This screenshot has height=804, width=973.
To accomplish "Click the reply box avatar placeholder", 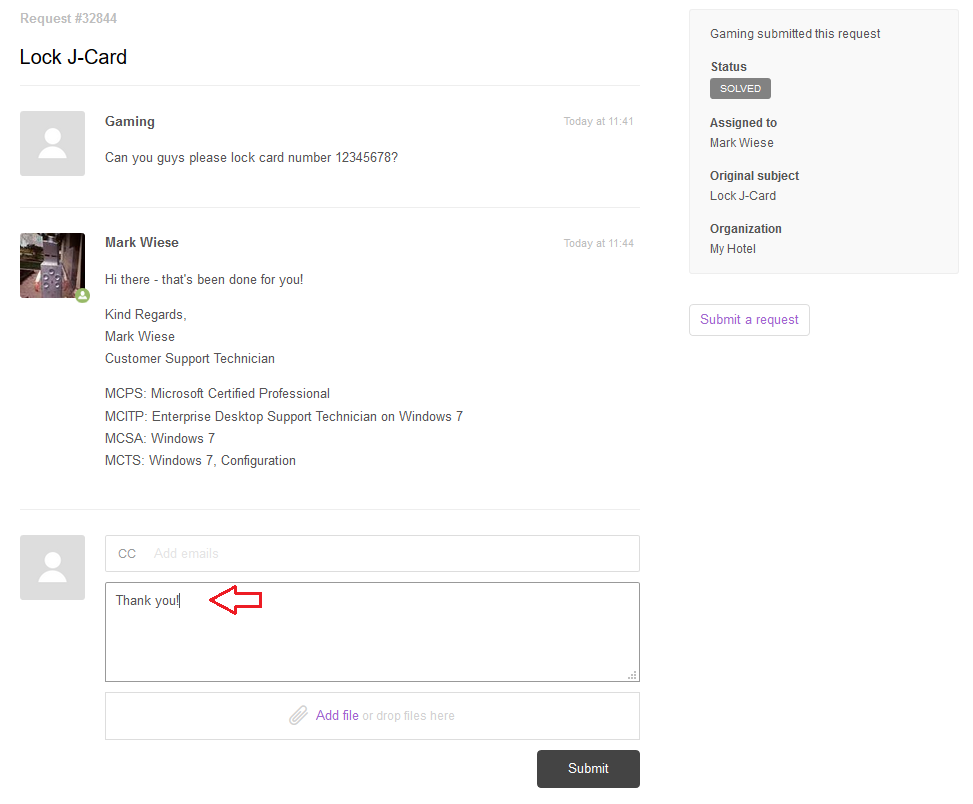I will point(52,568).
